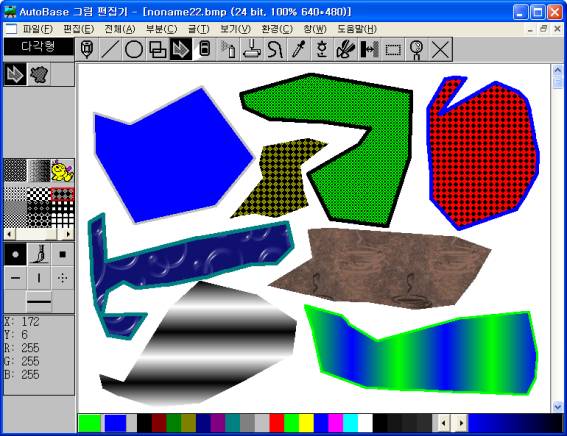This screenshot has height=436, width=567.
Task: Toggle the round brush tip option
Action: pyautogui.click(x=15, y=255)
